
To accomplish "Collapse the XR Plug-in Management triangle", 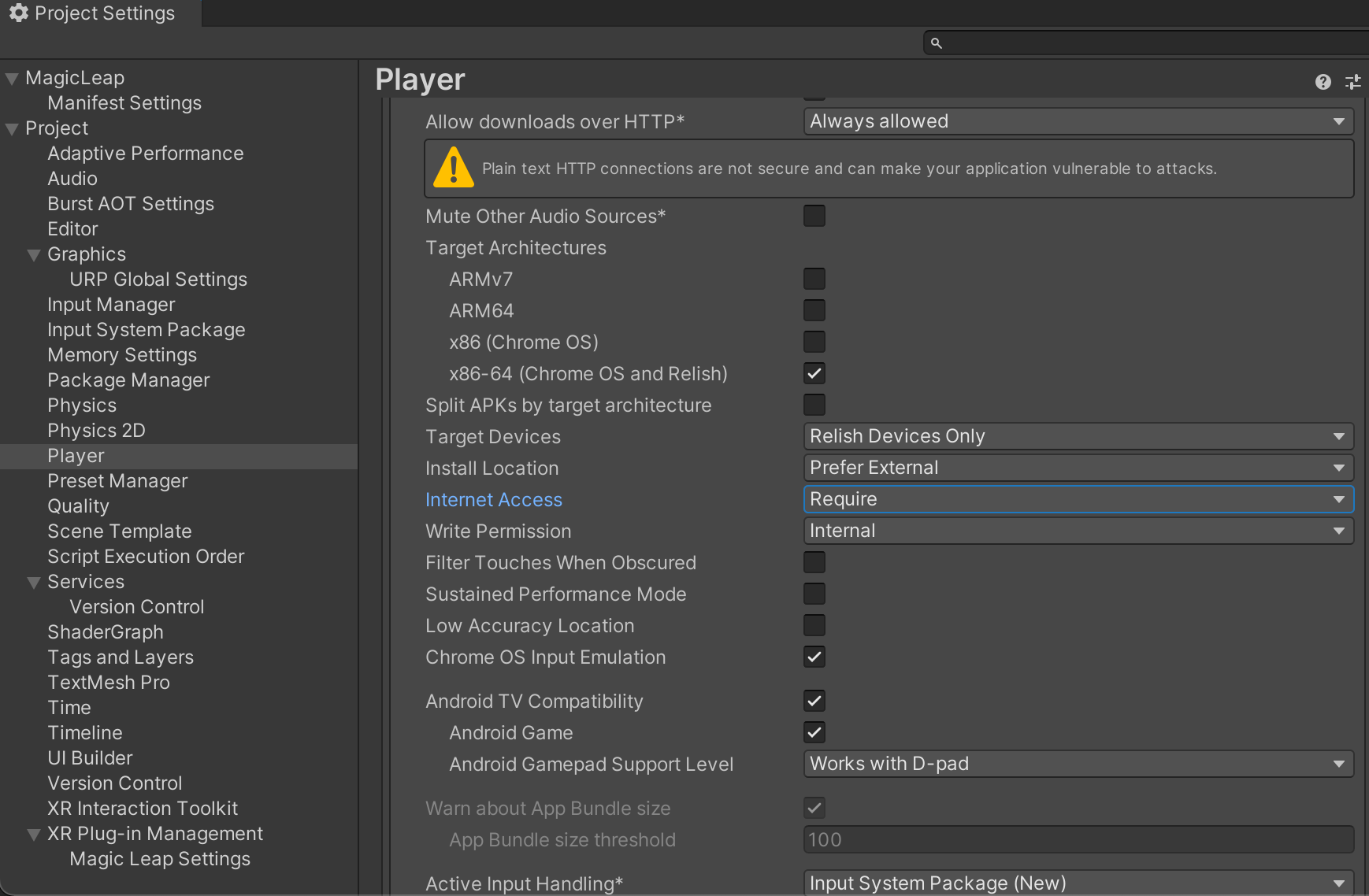I will point(33,833).
